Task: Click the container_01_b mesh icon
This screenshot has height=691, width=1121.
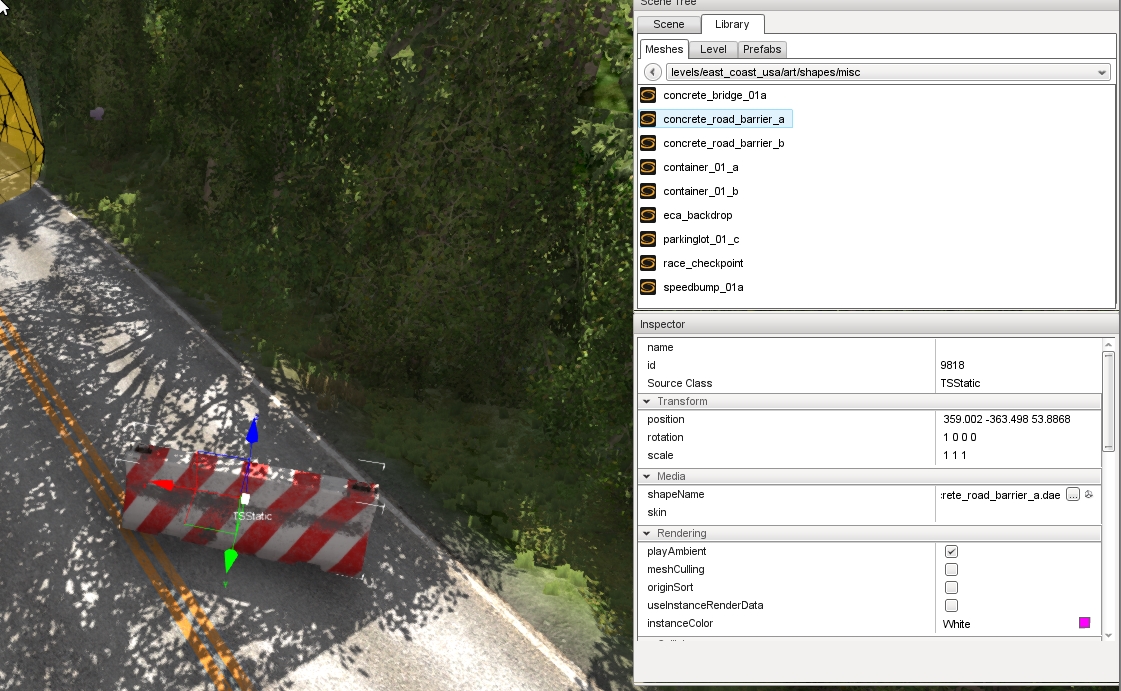Action: [x=648, y=191]
